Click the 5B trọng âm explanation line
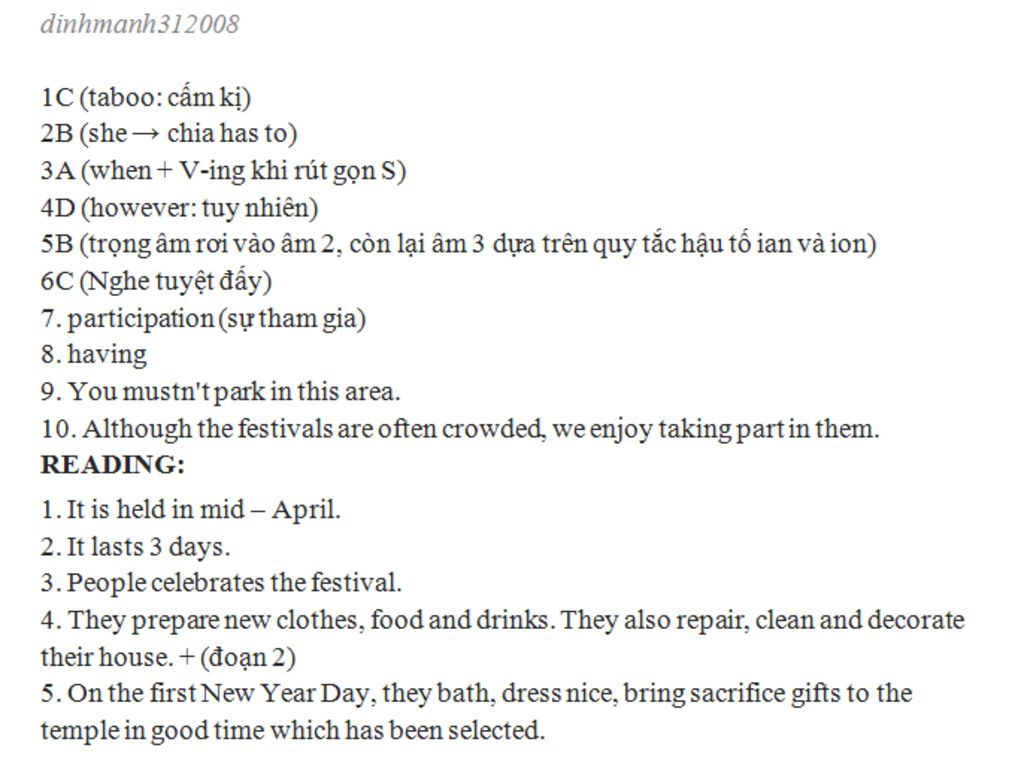 458,244
